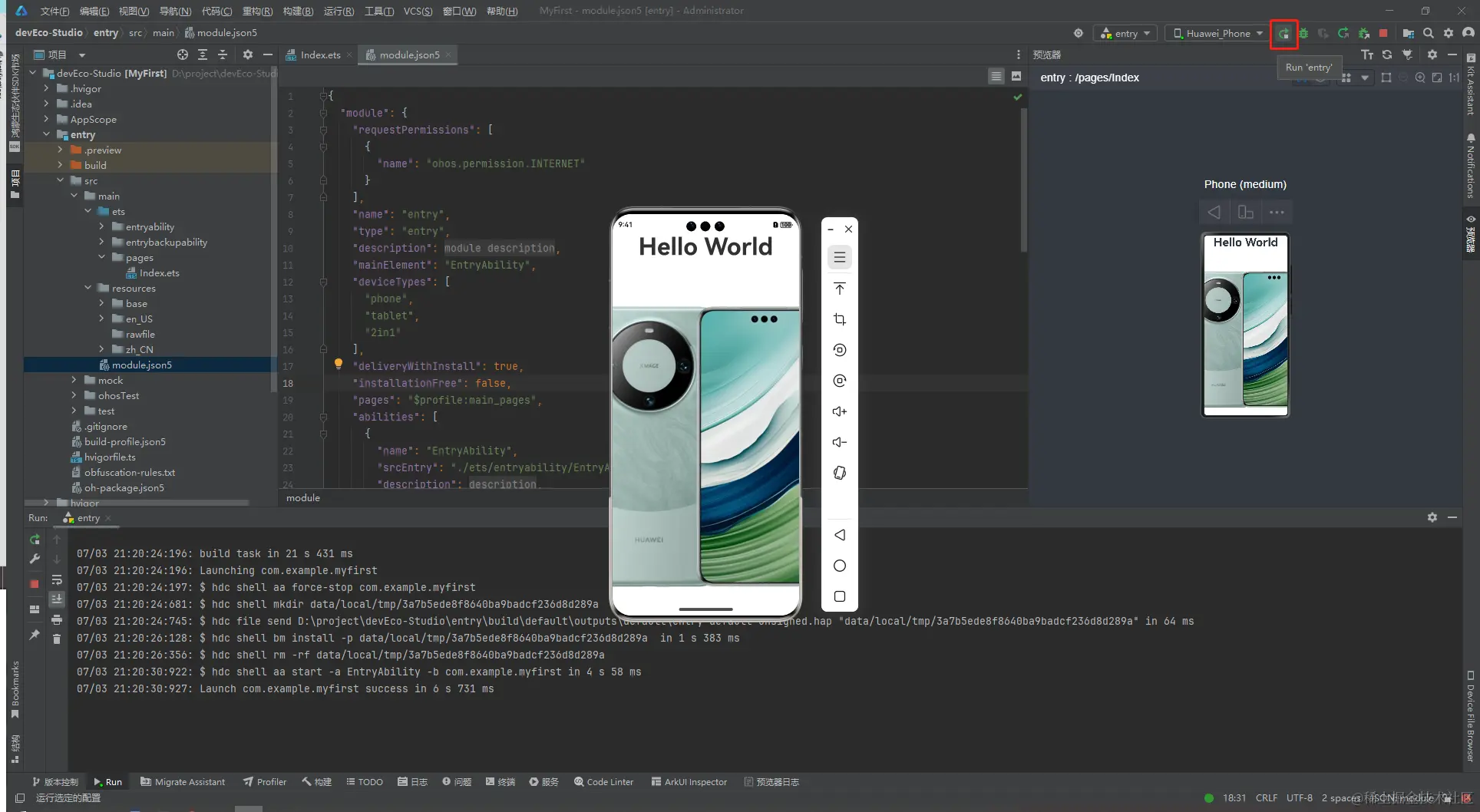1480x812 pixels.
Task: Open emulator recent apps with the square button
Action: (x=840, y=596)
